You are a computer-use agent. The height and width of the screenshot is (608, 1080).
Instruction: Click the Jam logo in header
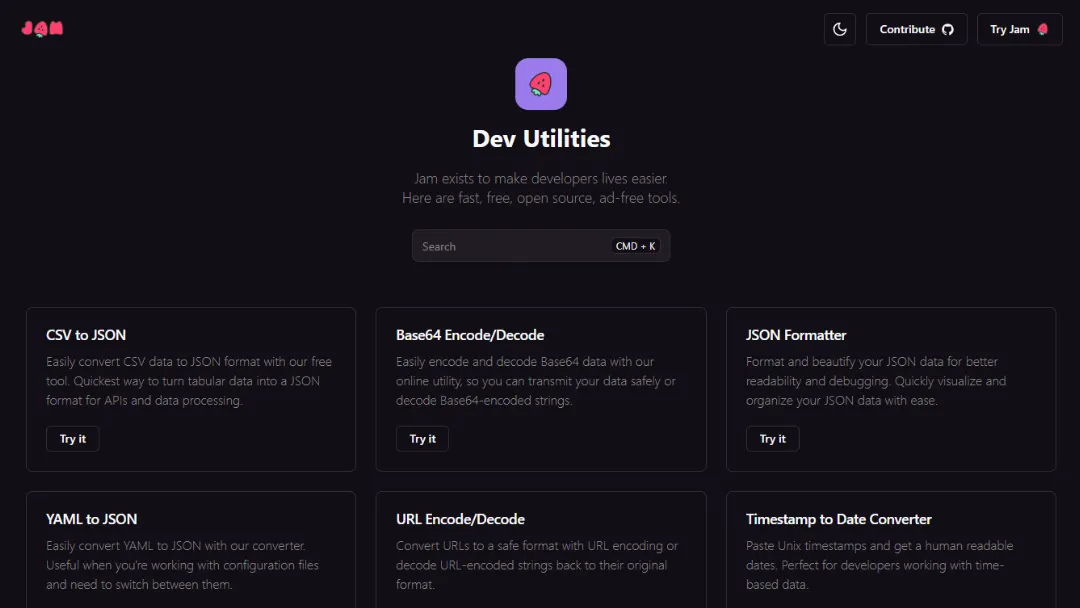coord(42,28)
